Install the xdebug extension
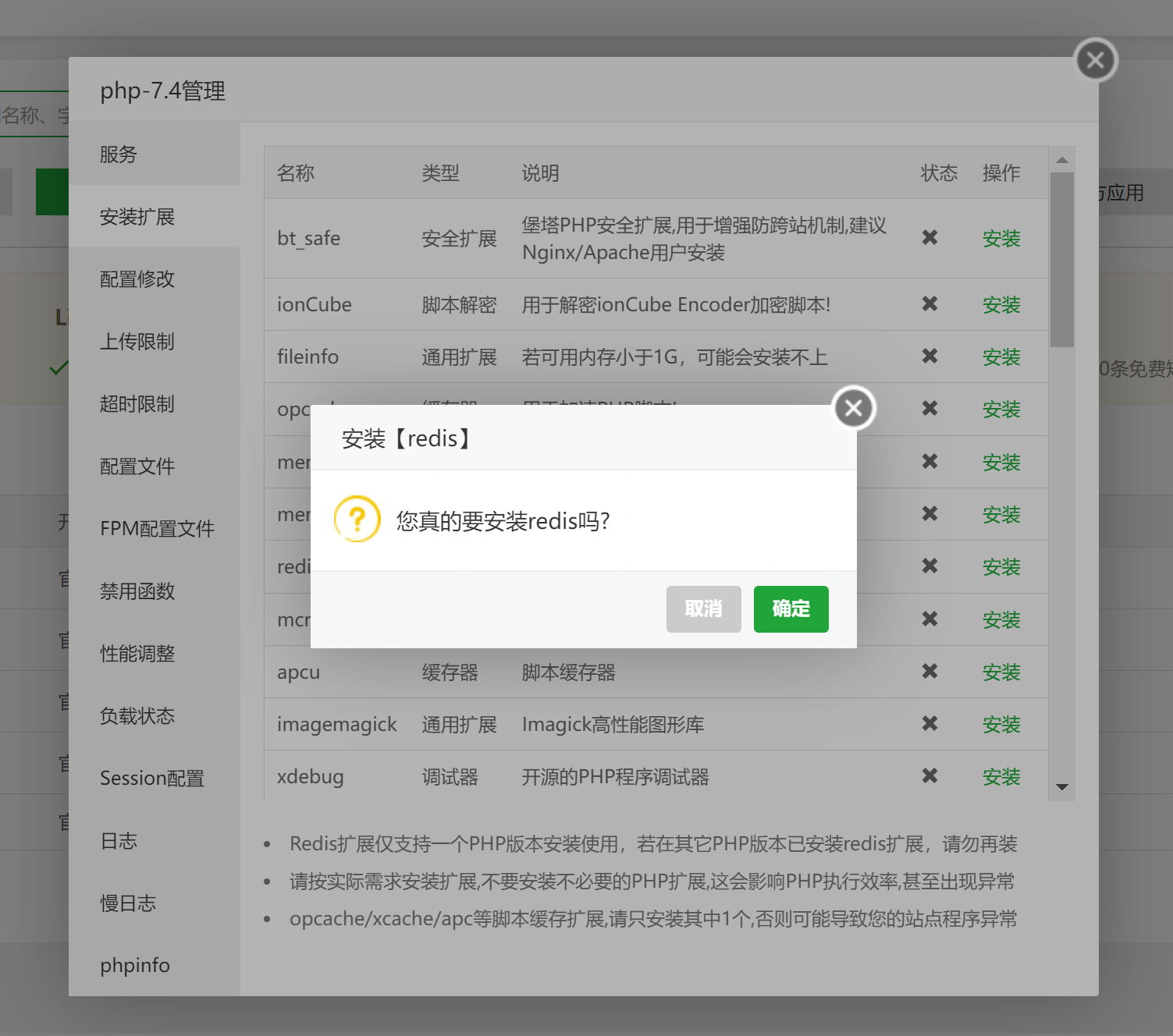 pyautogui.click(x=1001, y=777)
